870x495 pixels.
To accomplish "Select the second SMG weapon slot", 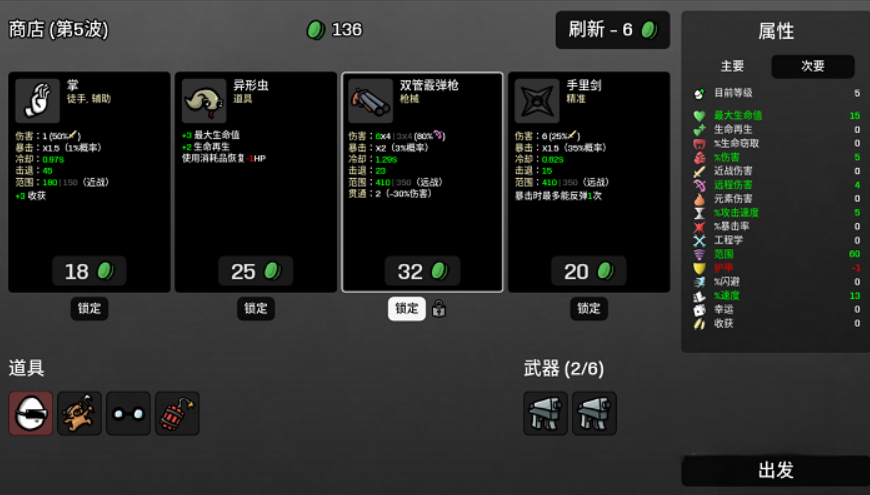I will click(x=594, y=413).
